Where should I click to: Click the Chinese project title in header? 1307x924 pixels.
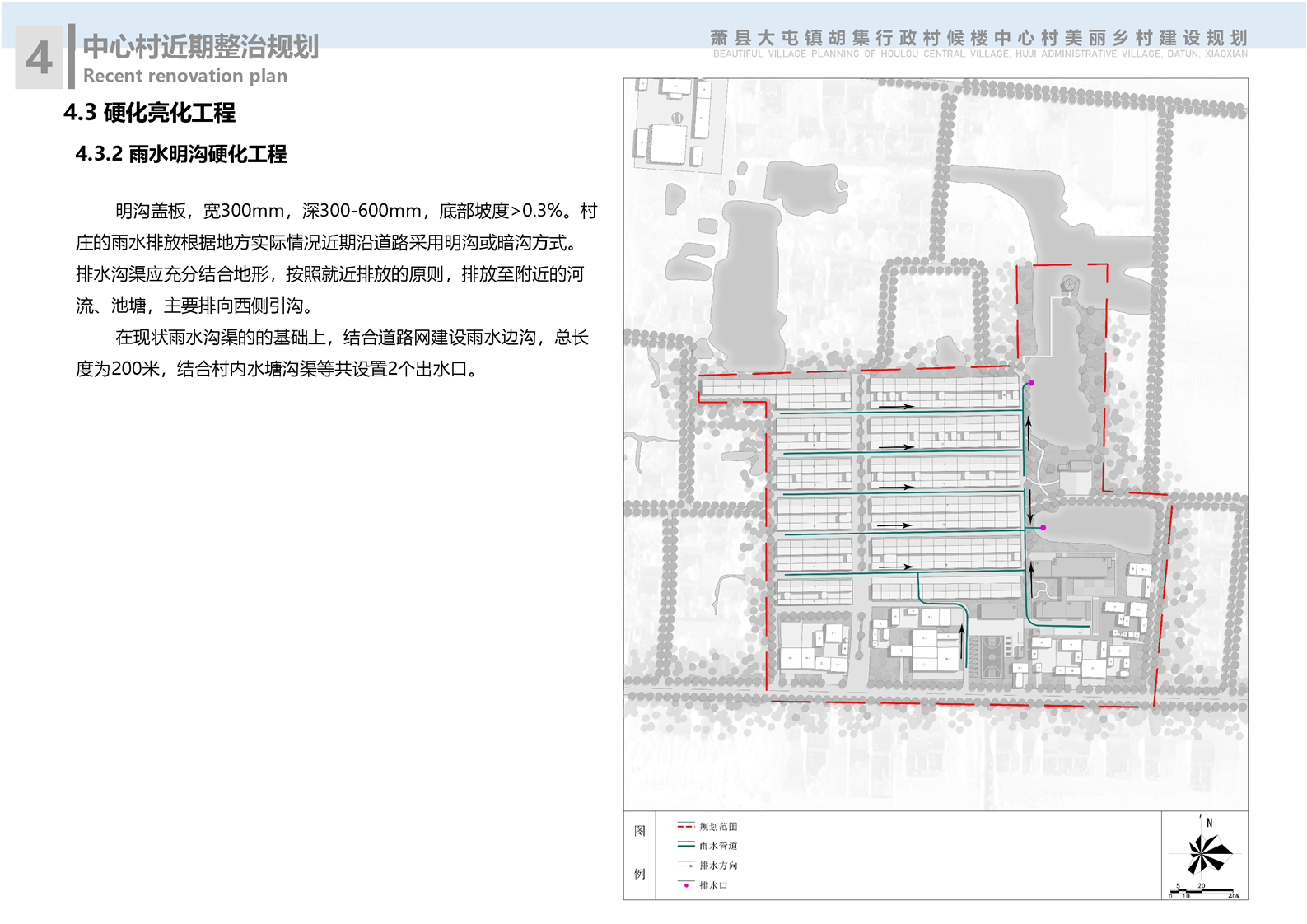(x=978, y=38)
